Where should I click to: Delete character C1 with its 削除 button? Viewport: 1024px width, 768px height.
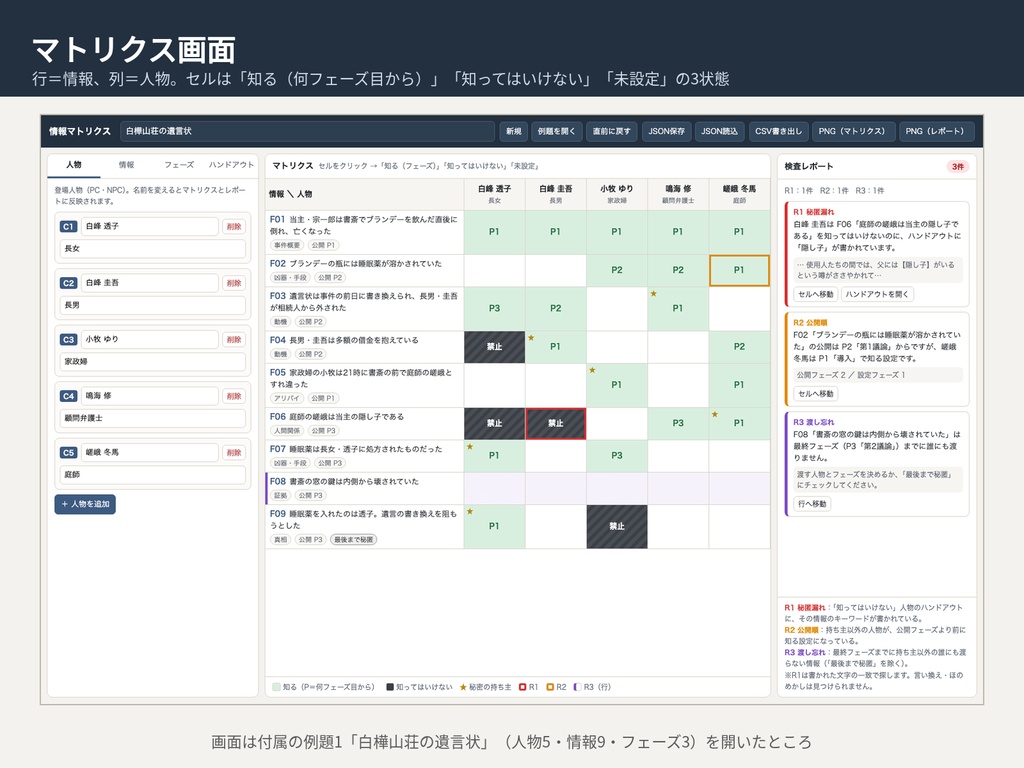(234, 227)
